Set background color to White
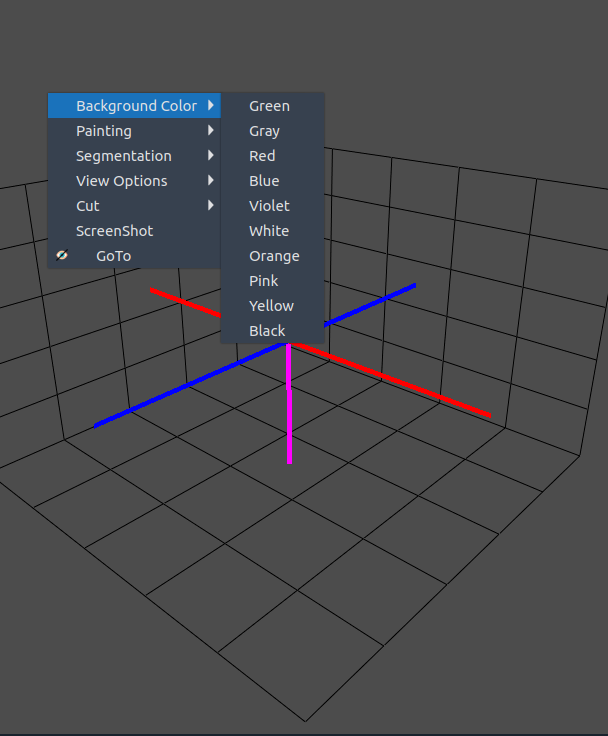 [x=272, y=231]
